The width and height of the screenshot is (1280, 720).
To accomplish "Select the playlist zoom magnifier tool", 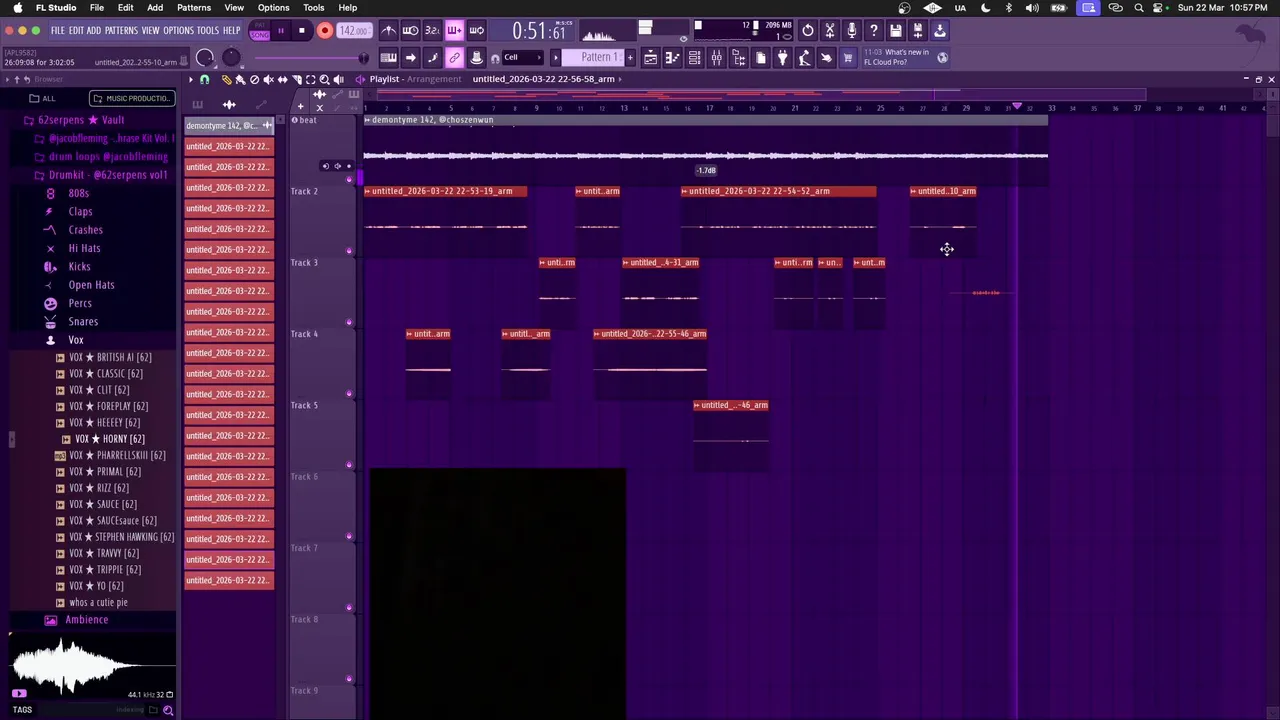I will click(x=324, y=79).
